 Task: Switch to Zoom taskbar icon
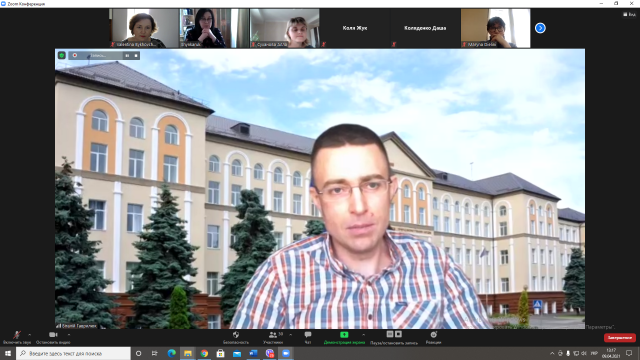[286, 353]
